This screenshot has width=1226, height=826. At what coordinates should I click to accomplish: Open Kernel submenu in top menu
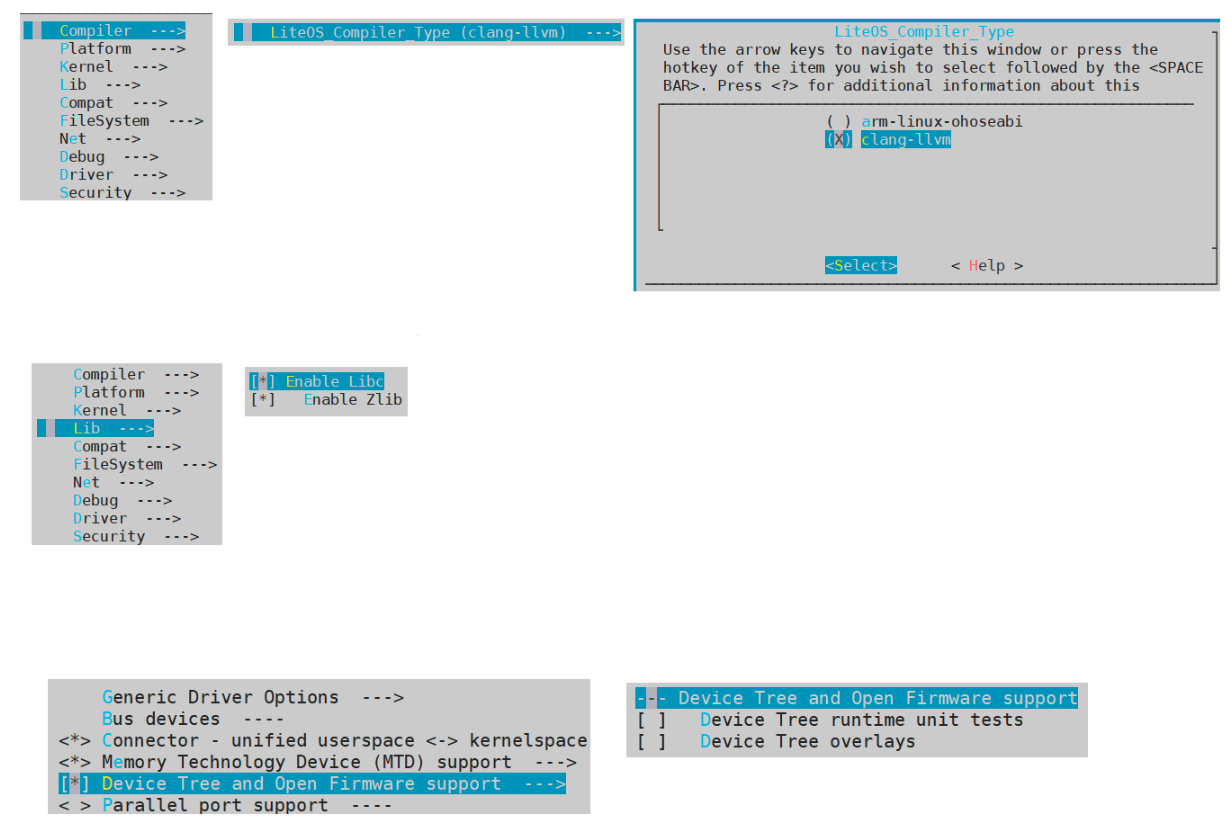coord(113,66)
